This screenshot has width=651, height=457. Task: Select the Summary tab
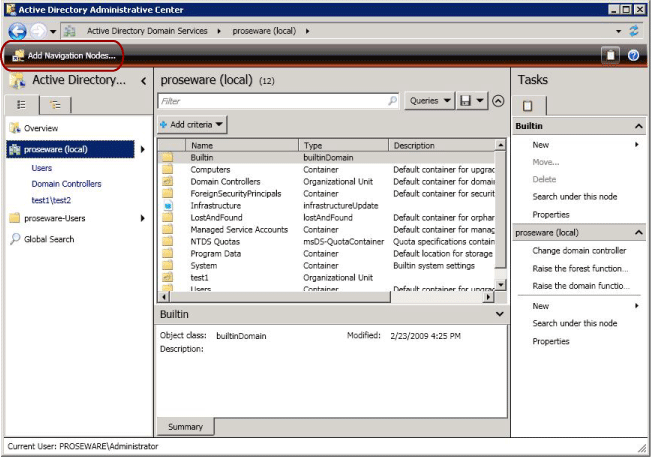(x=185, y=427)
